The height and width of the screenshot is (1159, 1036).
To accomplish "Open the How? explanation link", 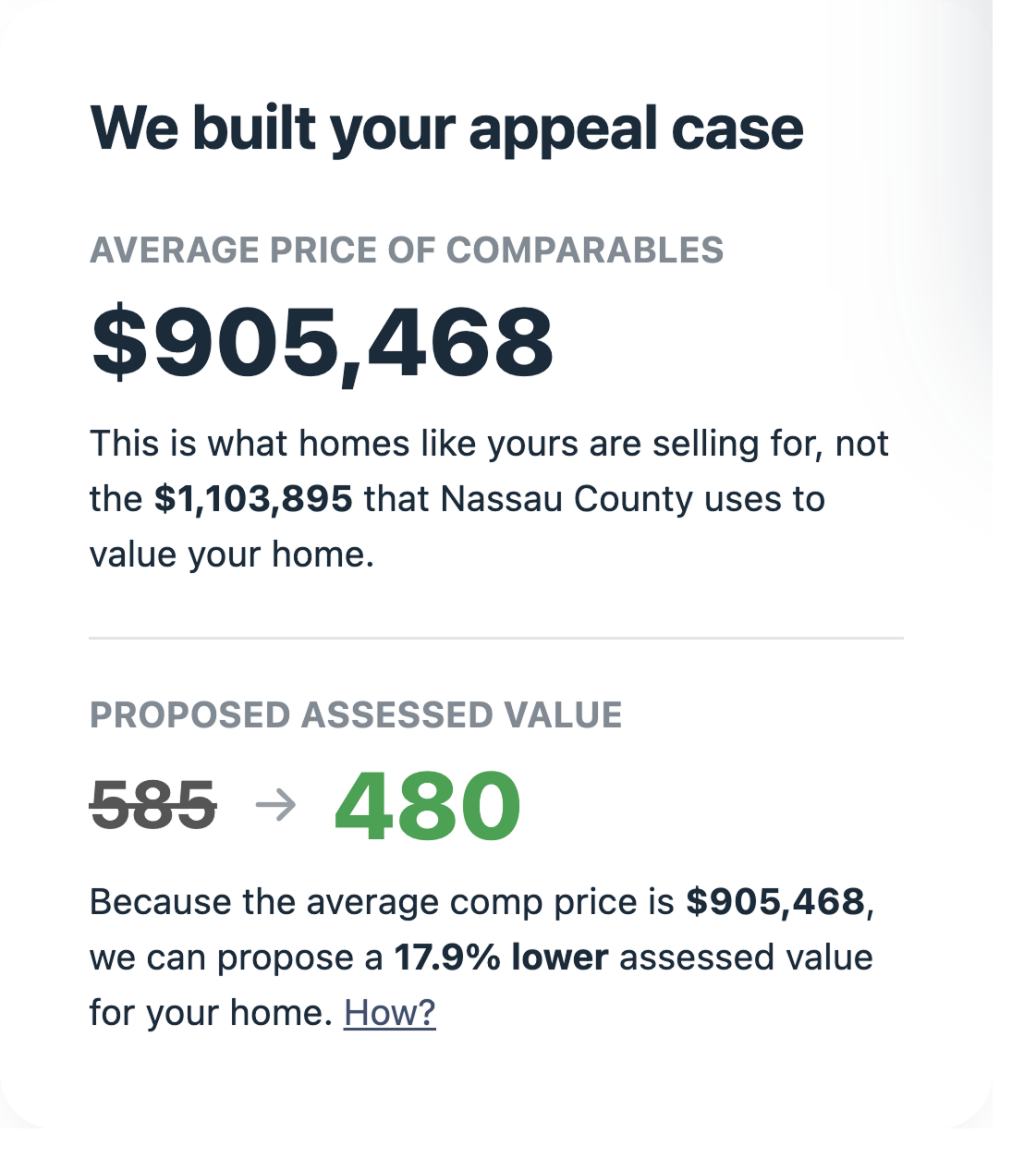I will click(x=389, y=1011).
